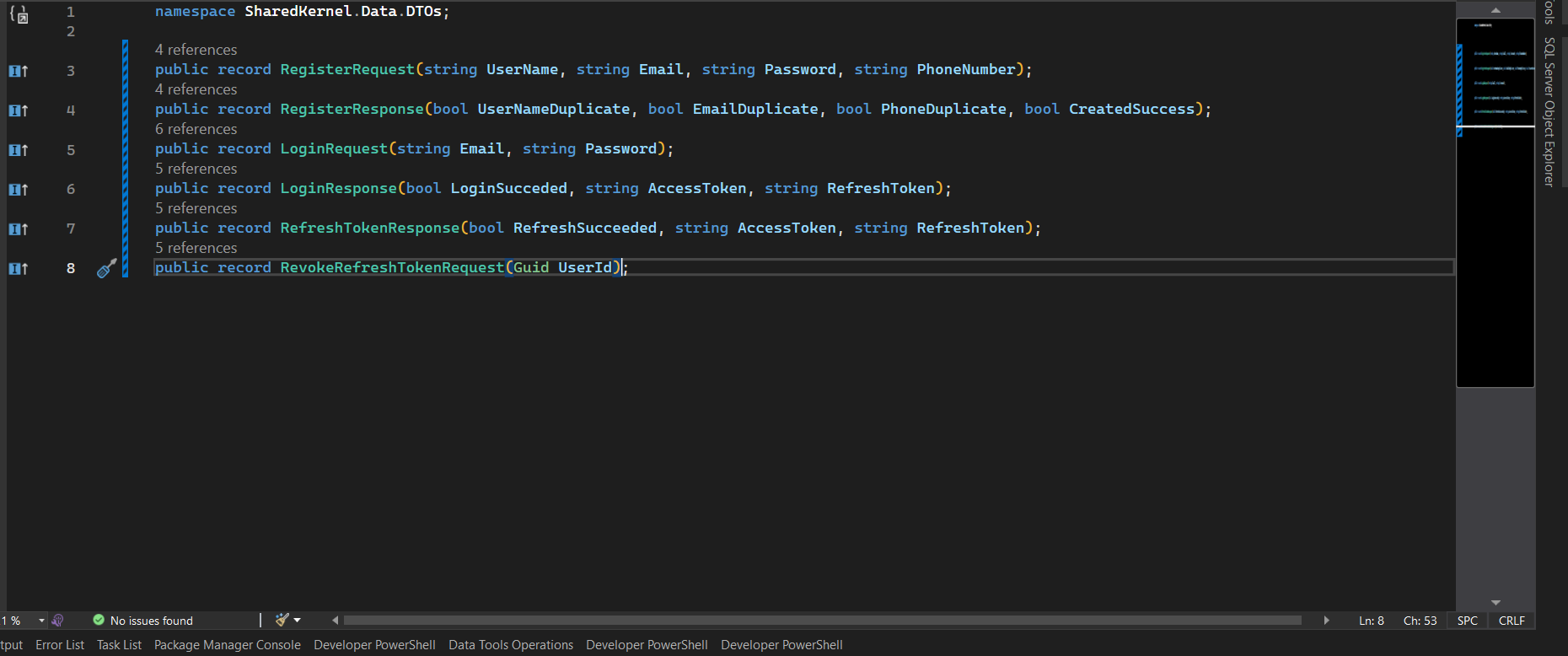The height and width of the screenshot is (656, 1568).
Task: Click the CRLF line ending indicator
Action: [1512, 621]
